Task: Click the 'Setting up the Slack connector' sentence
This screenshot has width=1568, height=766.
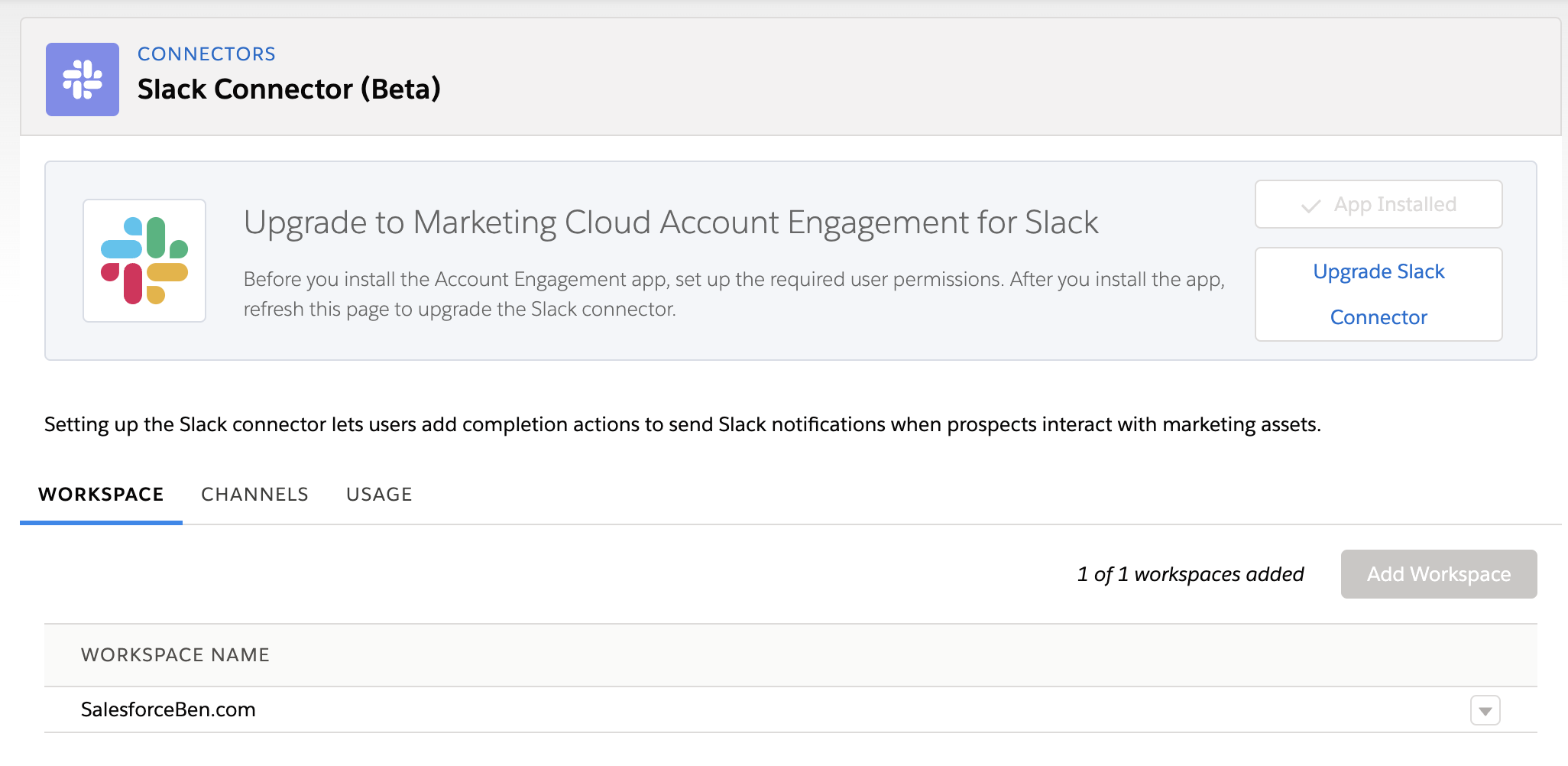Action: click(x=682, y=424)
